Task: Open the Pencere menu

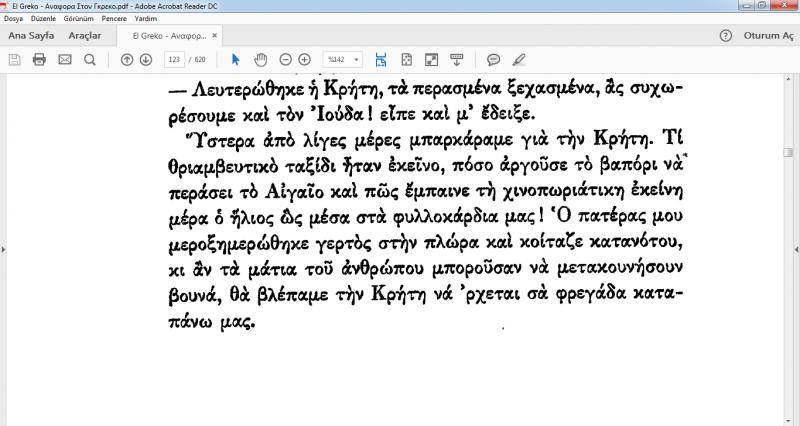Action: pos(114,18)
